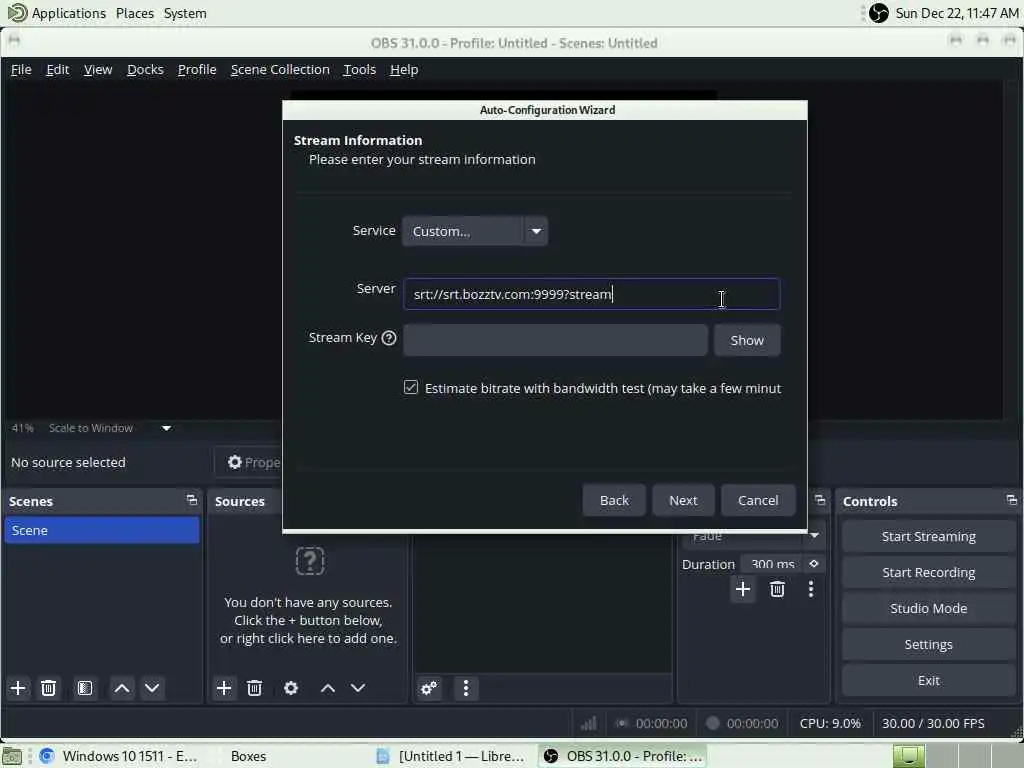Click the green workspace indicator in the taskbar

908,756
